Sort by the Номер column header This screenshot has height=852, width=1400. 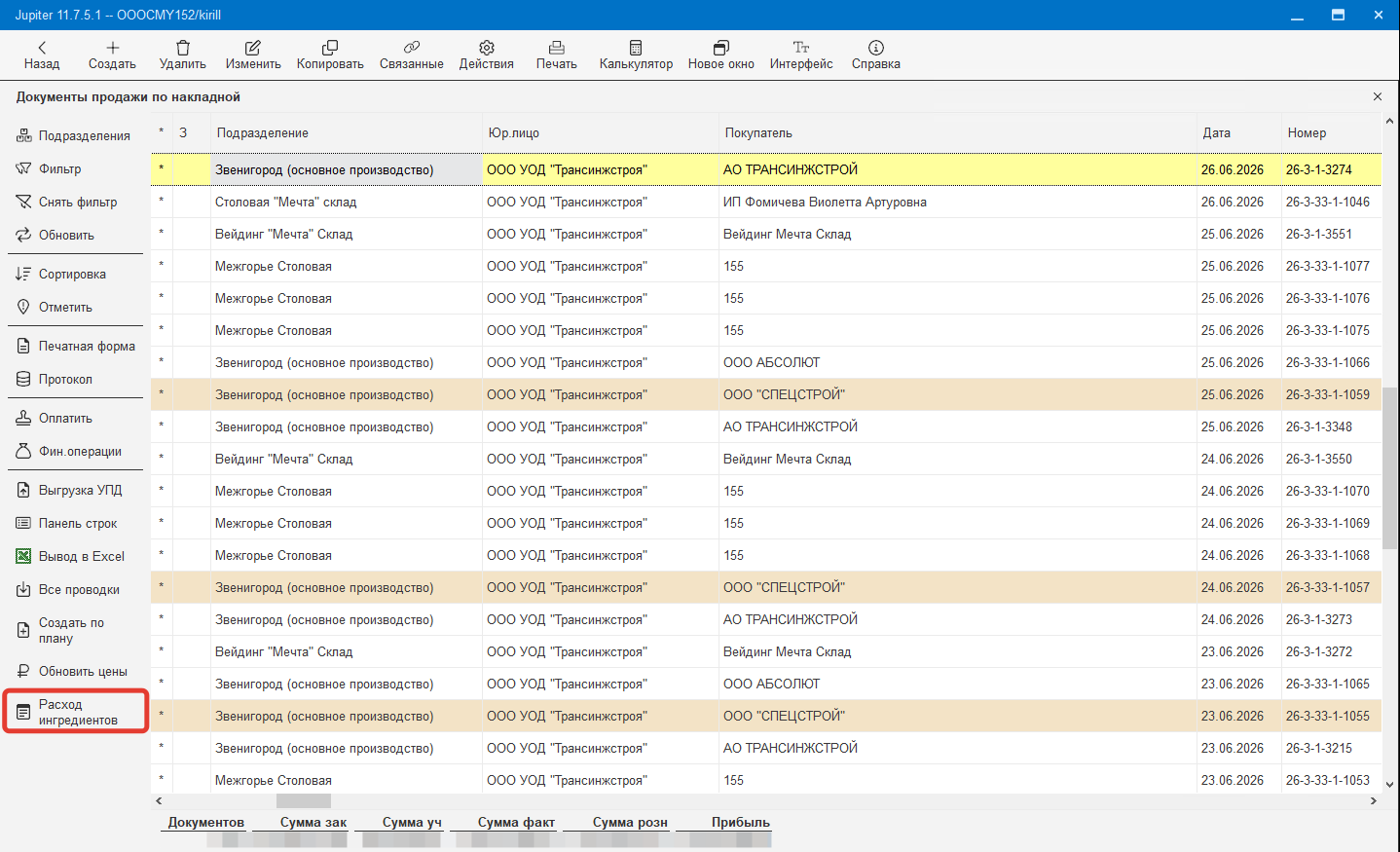click(1332, 132)
